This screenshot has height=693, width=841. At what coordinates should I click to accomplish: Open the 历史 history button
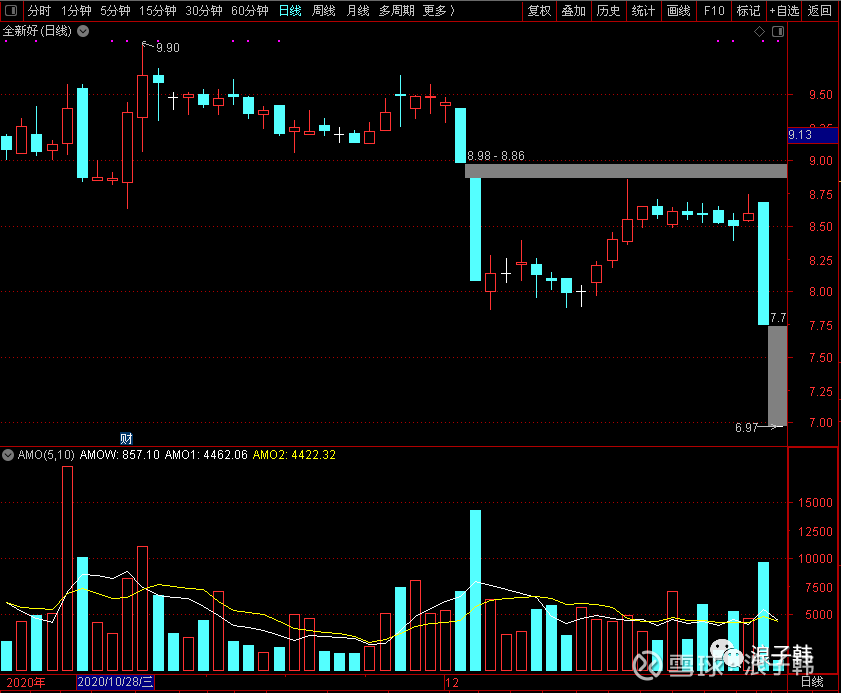point(609,11)
